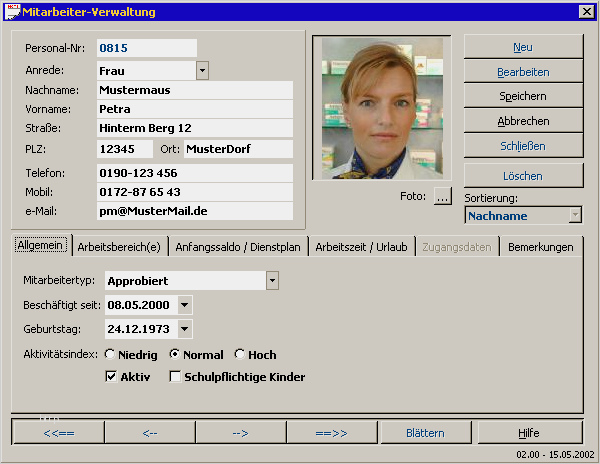Select the Niedrig activity index radio button
Screen dimensions: 600x464
pos(110,354)
